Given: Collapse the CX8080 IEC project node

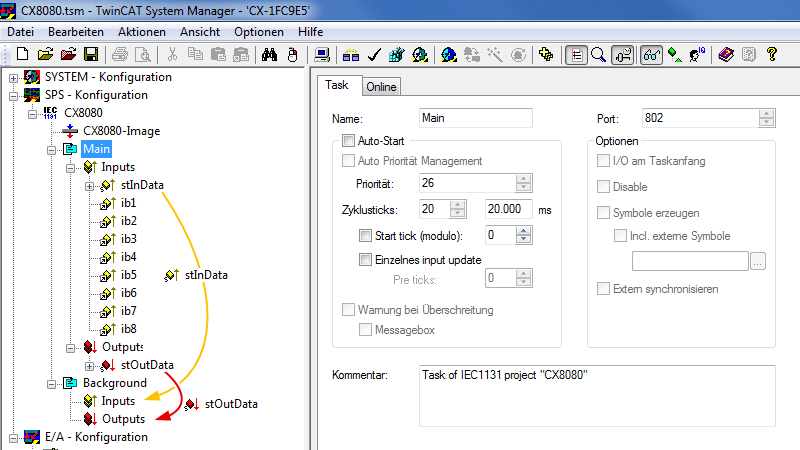Looking at the screenshot, I should click(x=32, y=114).
